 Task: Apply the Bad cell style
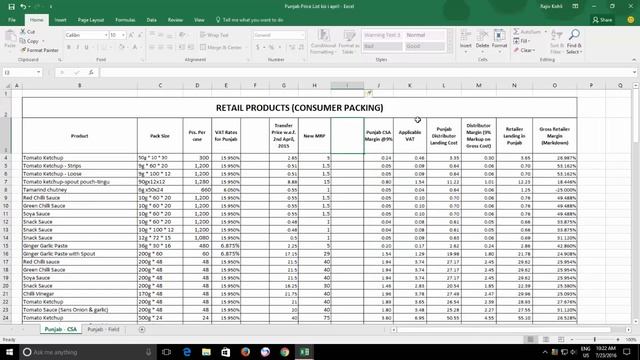(382, 46)
